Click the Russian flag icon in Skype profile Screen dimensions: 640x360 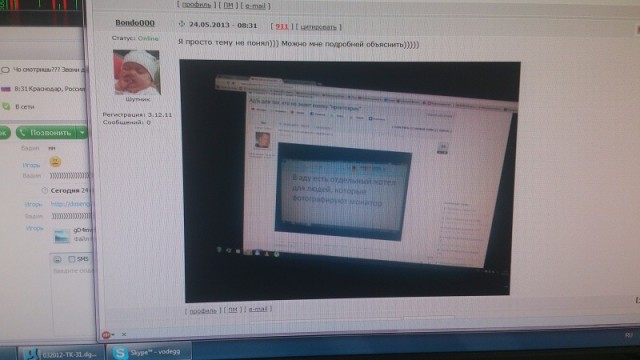pos(6,88)
